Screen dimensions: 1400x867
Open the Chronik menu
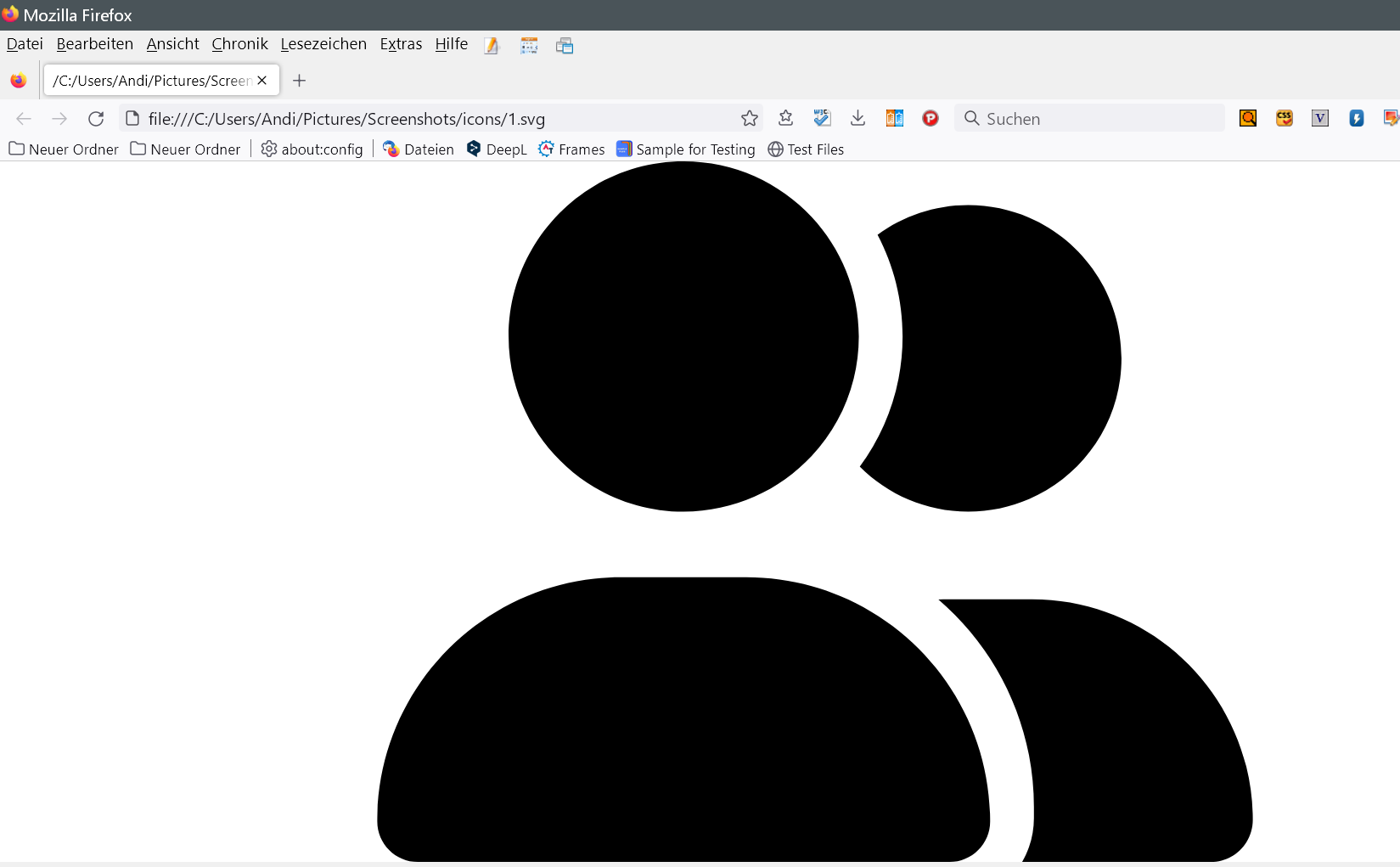point(239,44)
